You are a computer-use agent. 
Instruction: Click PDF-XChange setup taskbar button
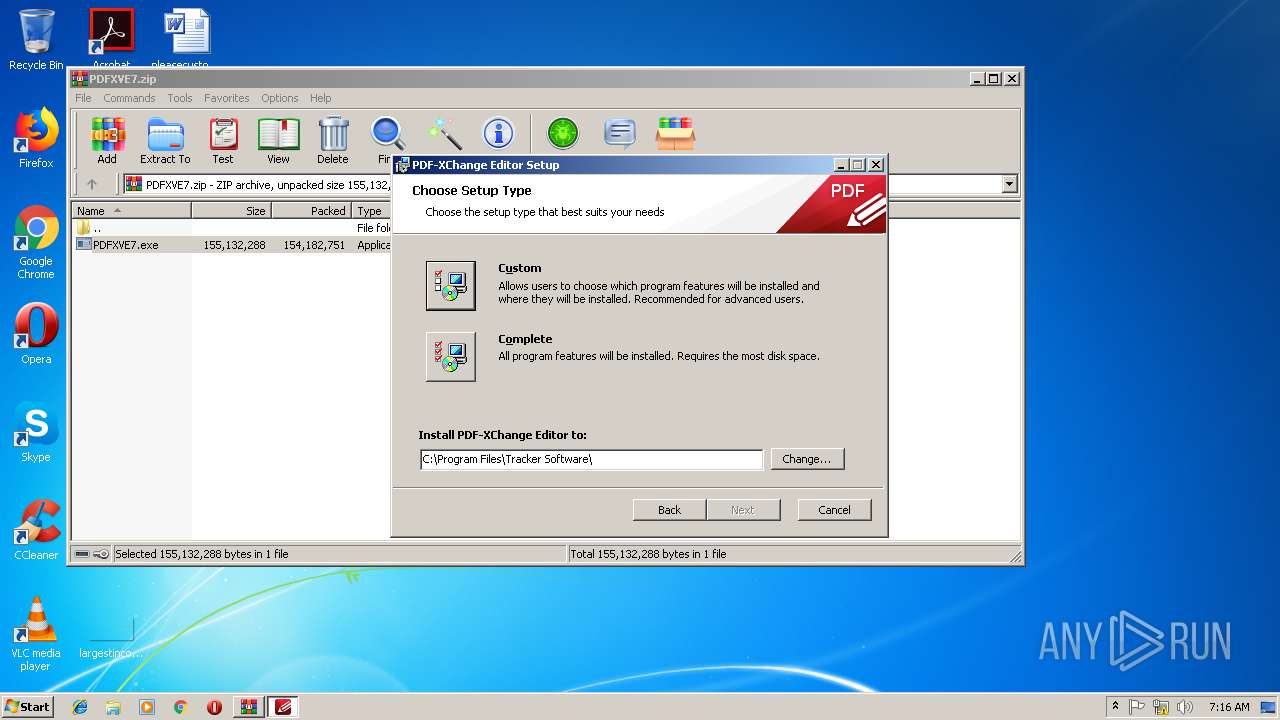[x=283, y=707]
